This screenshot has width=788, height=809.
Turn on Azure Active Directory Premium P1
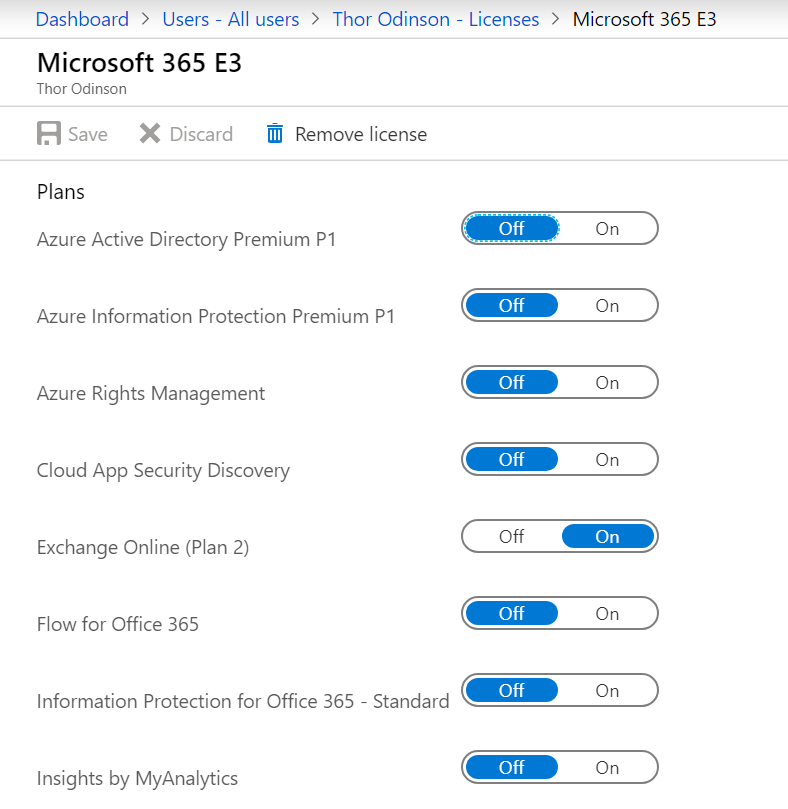click(607, 229)
